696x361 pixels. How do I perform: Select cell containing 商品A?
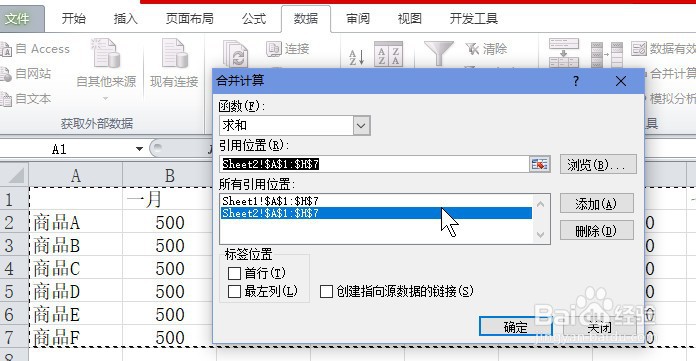point(76,222)
